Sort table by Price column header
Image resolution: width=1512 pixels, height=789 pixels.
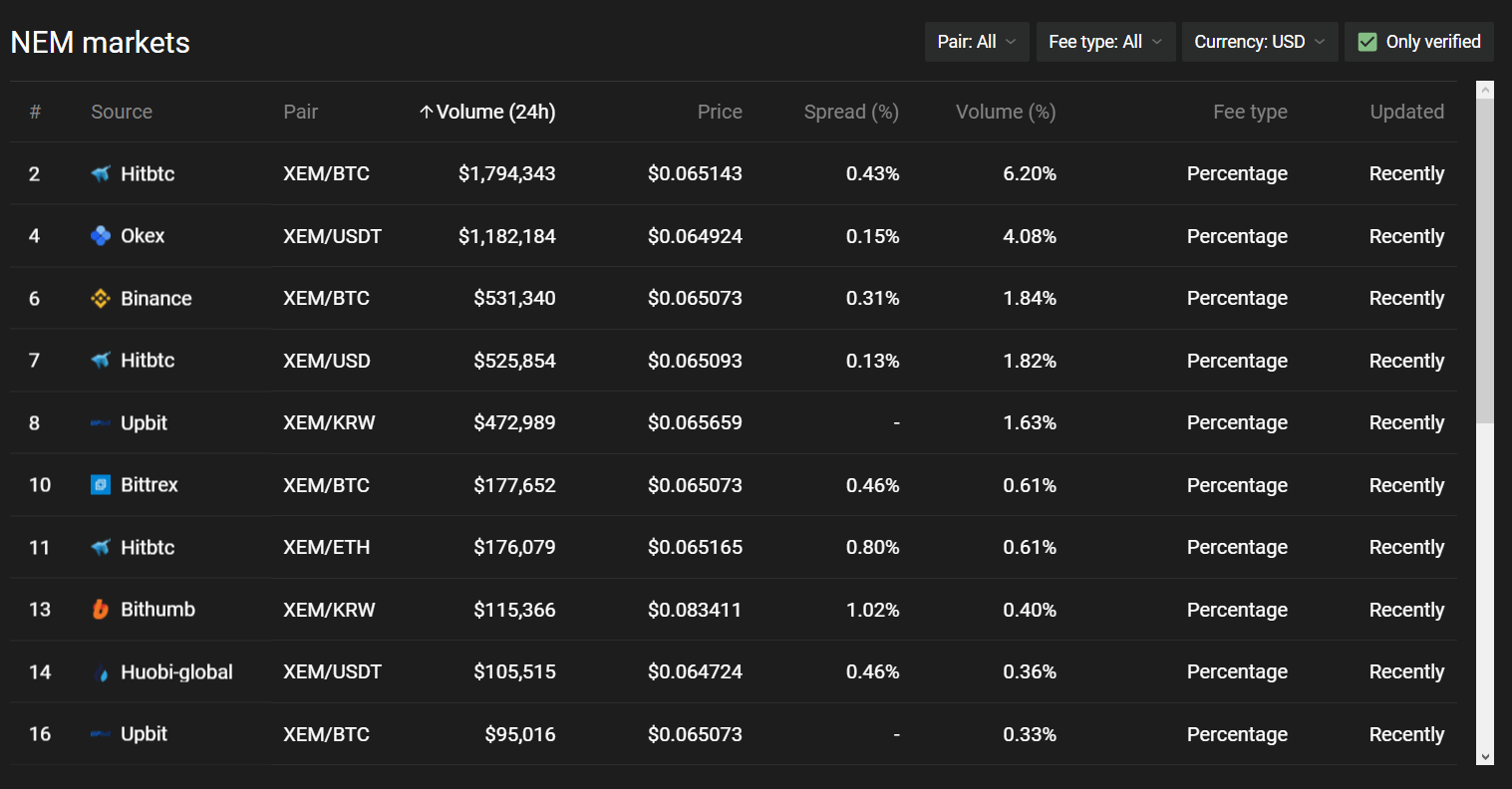[x=720, y=112]
